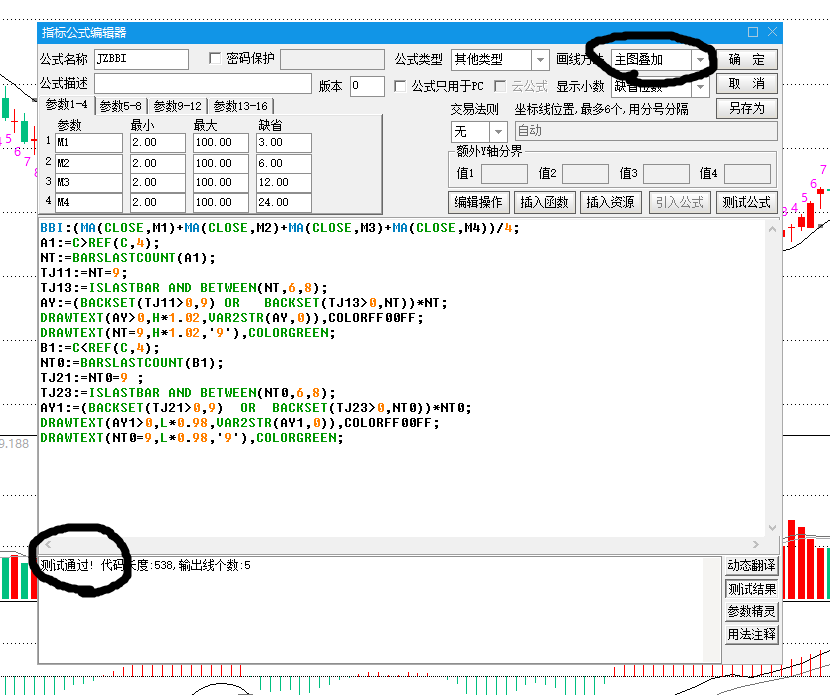Switch to the 参数5-8 tab
This screenshot has width=830, height=695.
point(120,106)
